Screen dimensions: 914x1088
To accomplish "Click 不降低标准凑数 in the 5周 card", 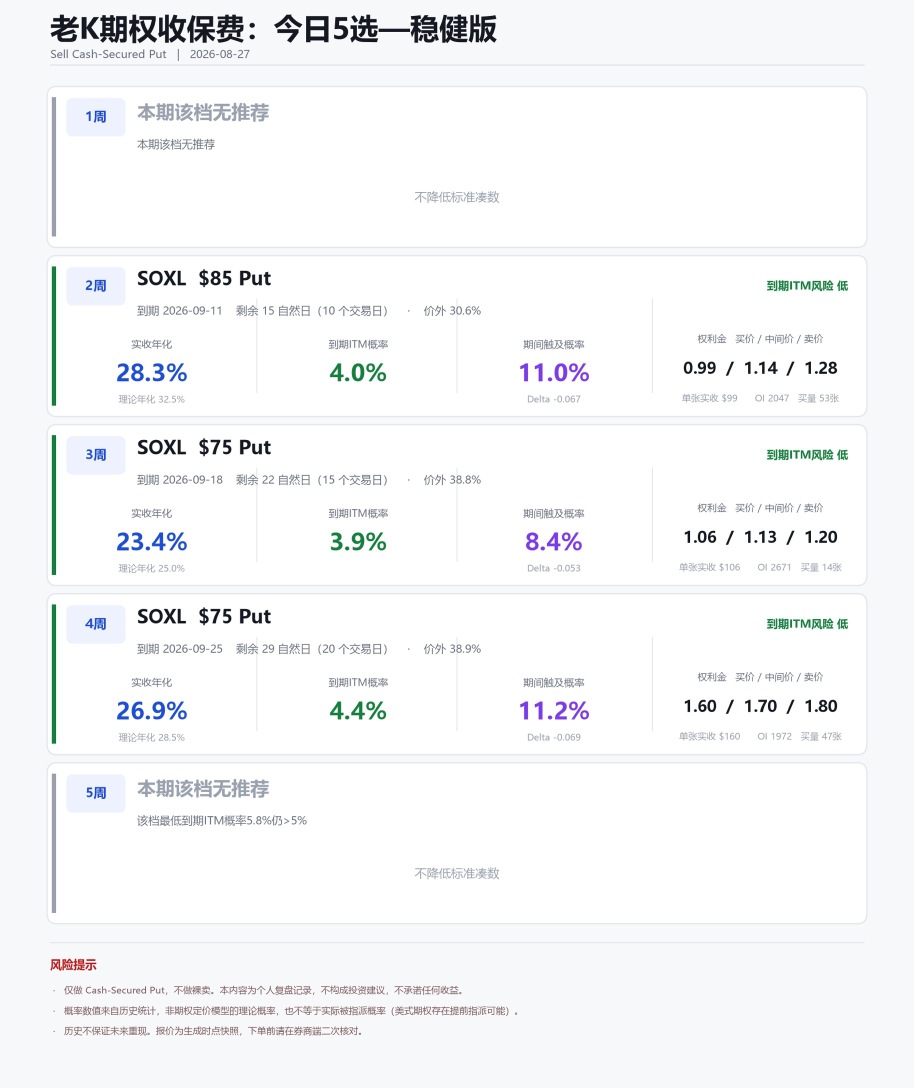I will pyautogui.click(x=457, y=874).
